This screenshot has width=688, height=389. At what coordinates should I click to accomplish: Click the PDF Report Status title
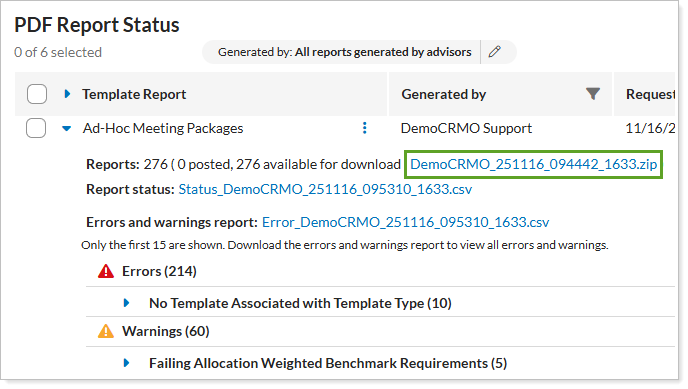[97, 25]
